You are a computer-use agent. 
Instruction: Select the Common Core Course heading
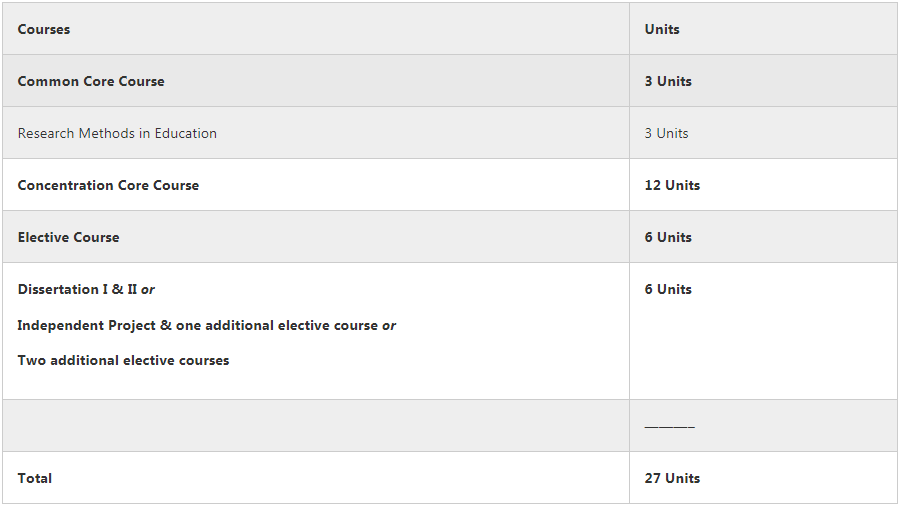[91, 81]
